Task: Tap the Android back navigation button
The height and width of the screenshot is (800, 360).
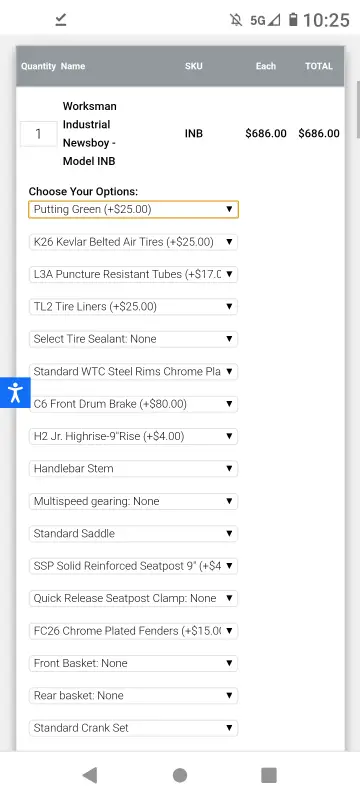Action: coord(90,775)
